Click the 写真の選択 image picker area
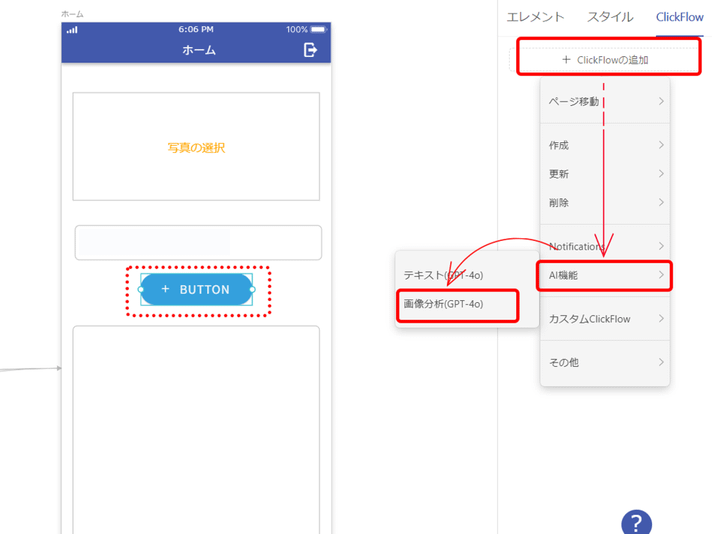712x534 pixels. [196, 147]
